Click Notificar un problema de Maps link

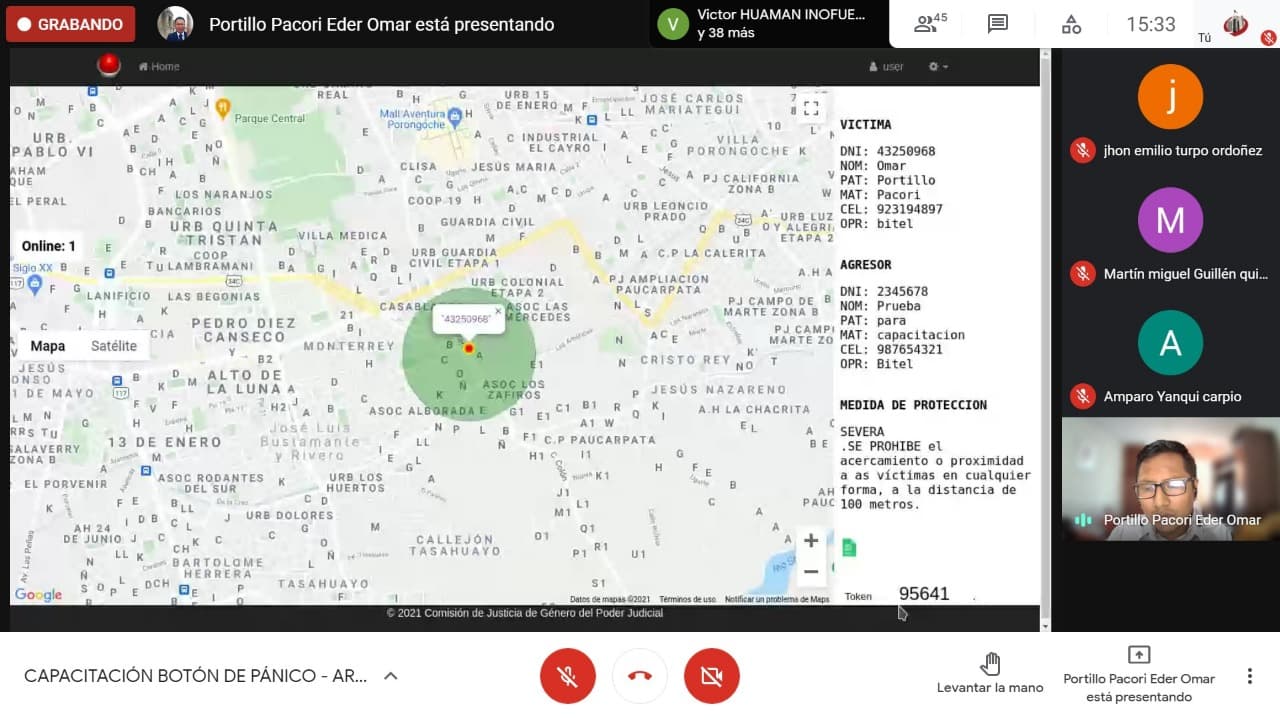(777, 600)
